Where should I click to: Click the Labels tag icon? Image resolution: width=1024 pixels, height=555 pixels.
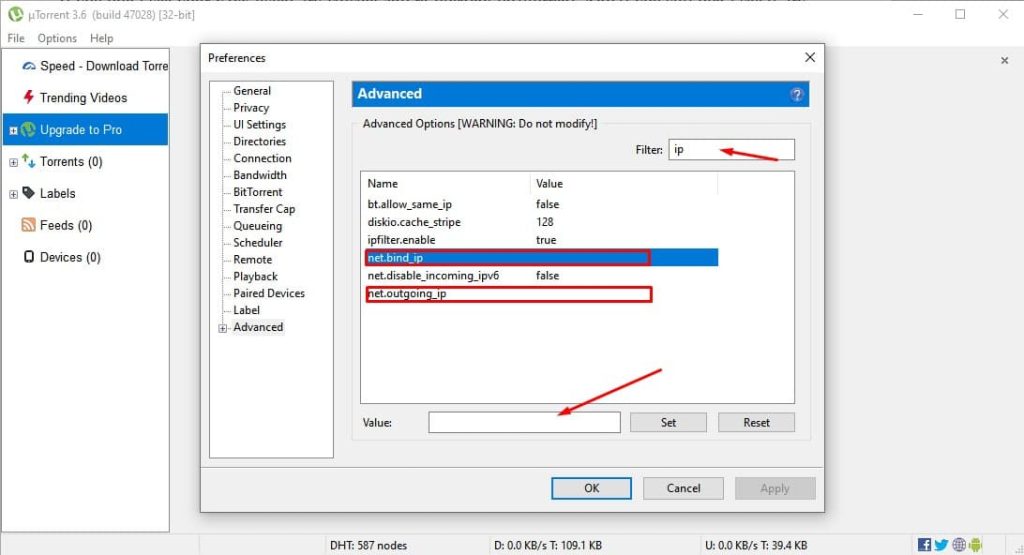[28, 193]
